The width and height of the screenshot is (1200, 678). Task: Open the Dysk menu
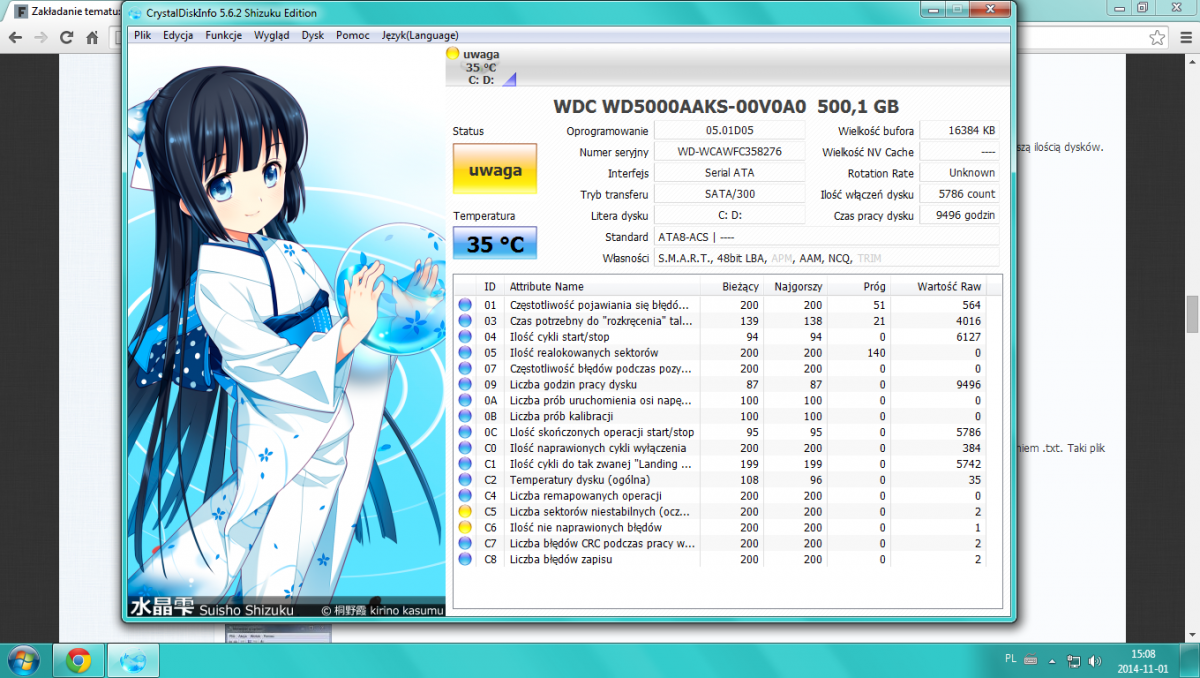(313, 35)
